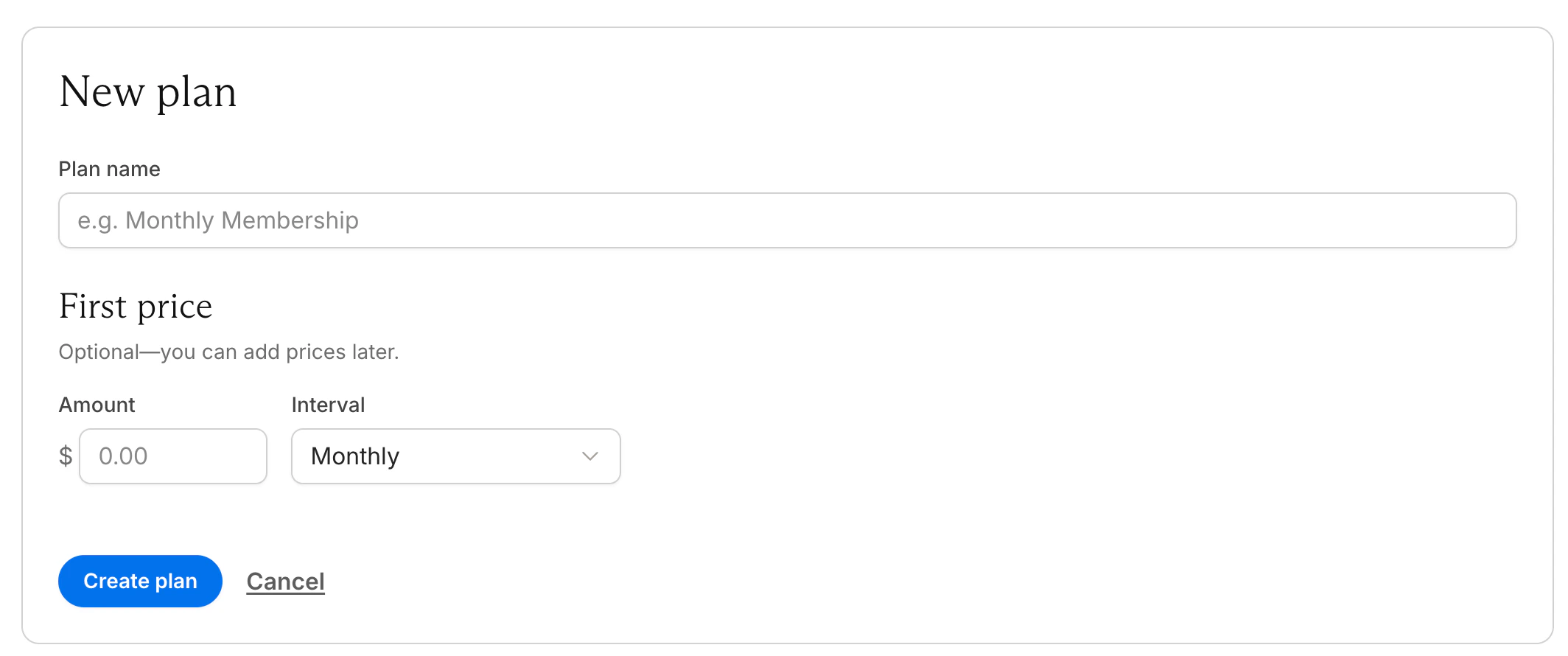Click the optional prices note text
1568x656 pixels.
[228, 352]
